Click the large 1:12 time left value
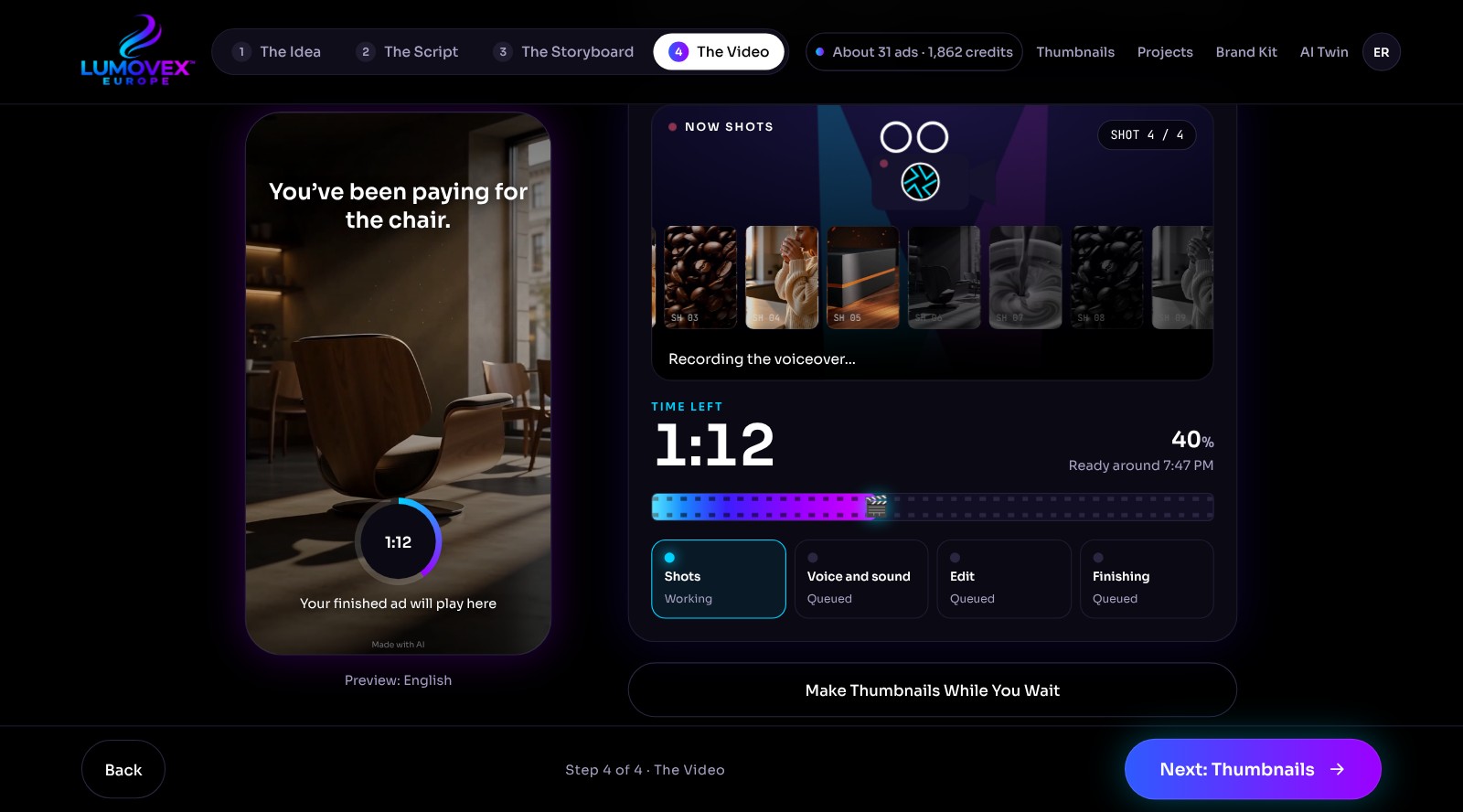 (x=714, y=445)
